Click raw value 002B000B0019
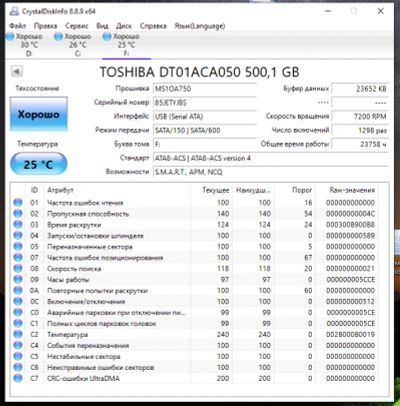400x406 pixels. pos(350,335)
